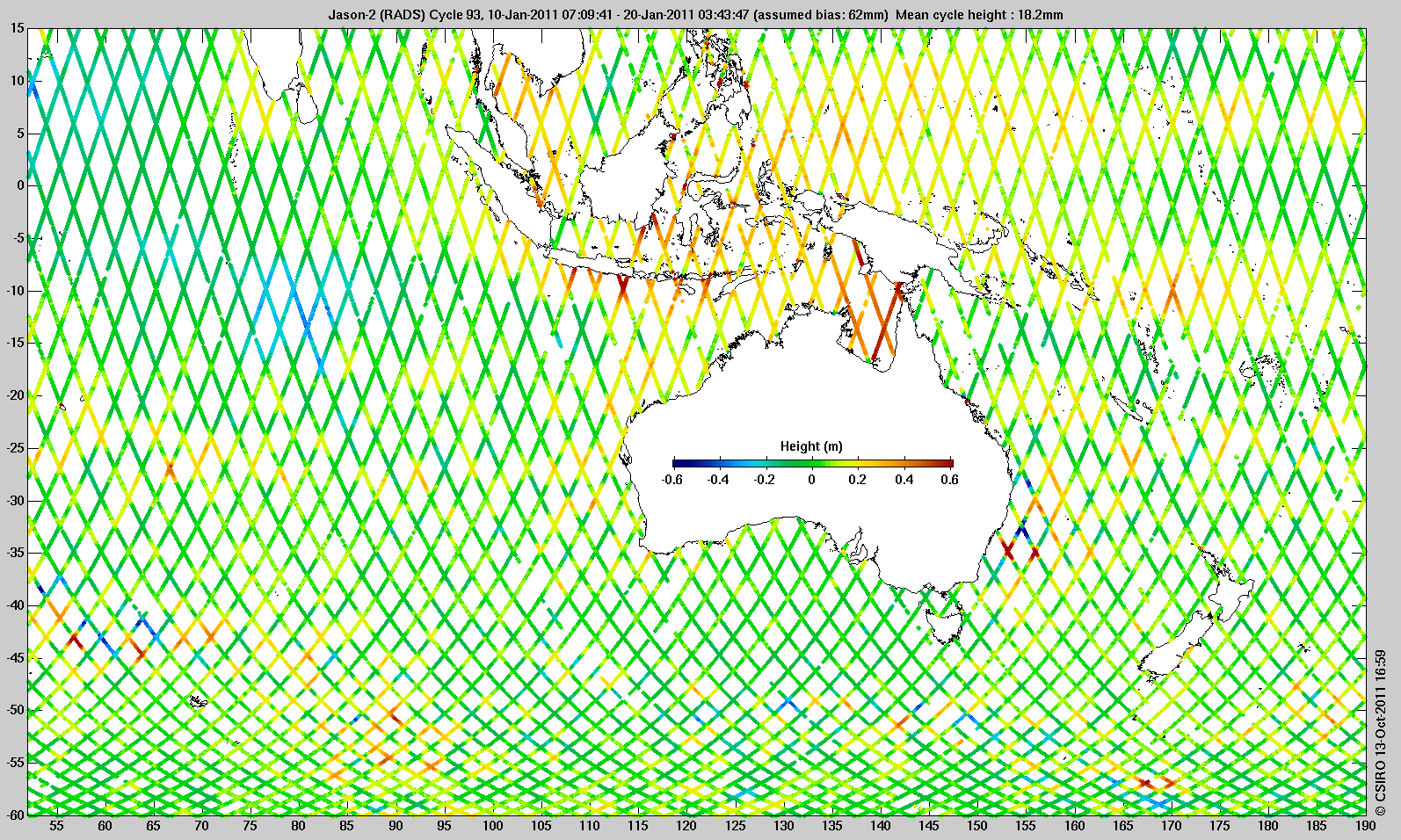Click the CSIRO 13-Oct-2011 16:59 copyright text

point(1381,732)
